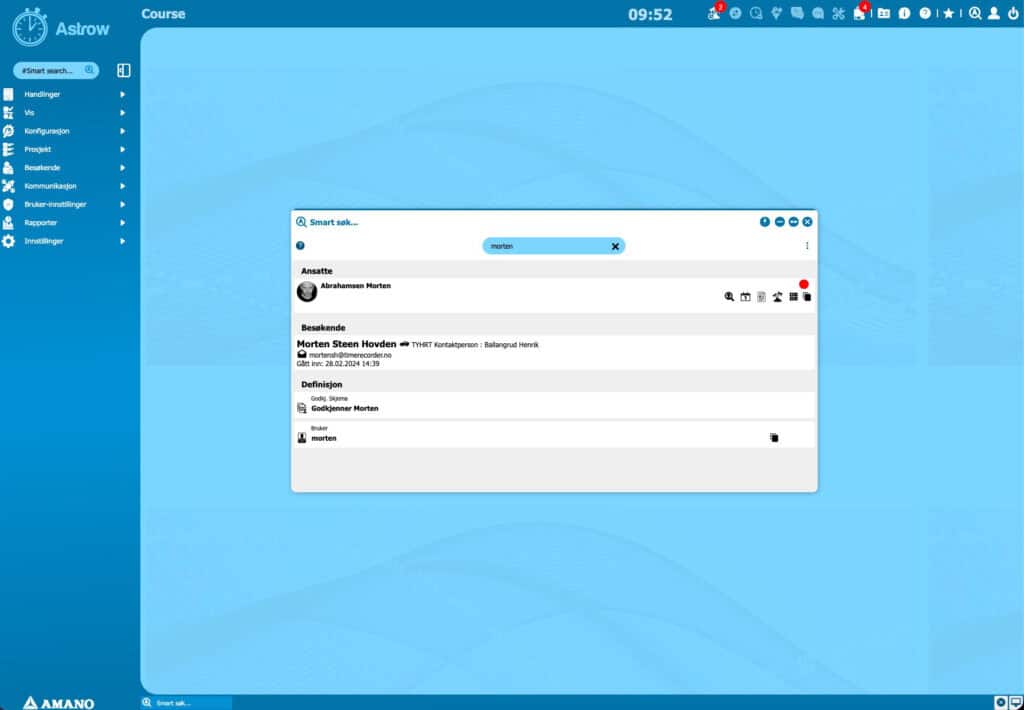Open the favorites star icon in top bar
This screenshot has height=710, width=1024.
948,14
